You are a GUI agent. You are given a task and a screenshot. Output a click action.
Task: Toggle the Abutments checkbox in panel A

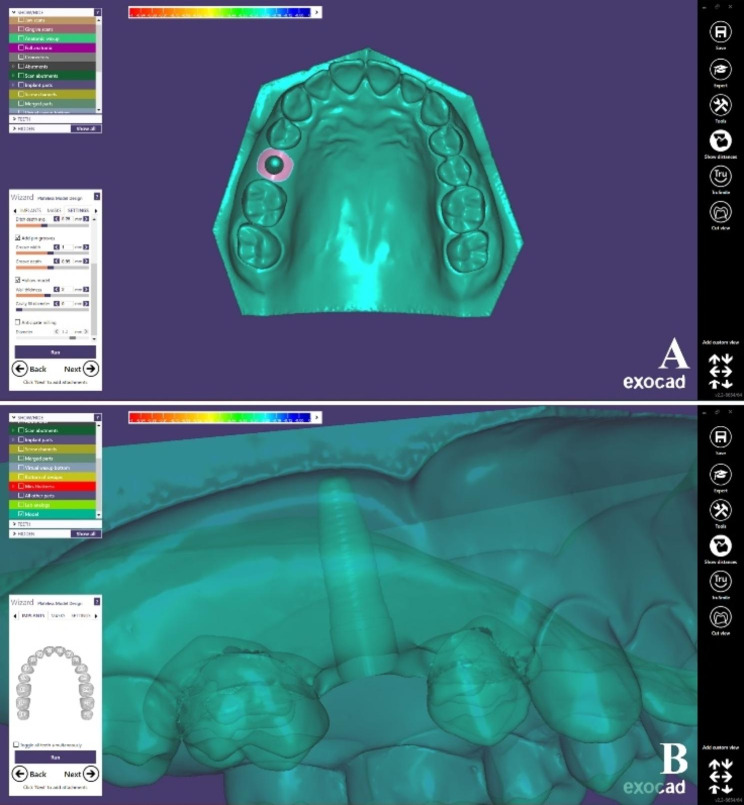pos(21,66)
